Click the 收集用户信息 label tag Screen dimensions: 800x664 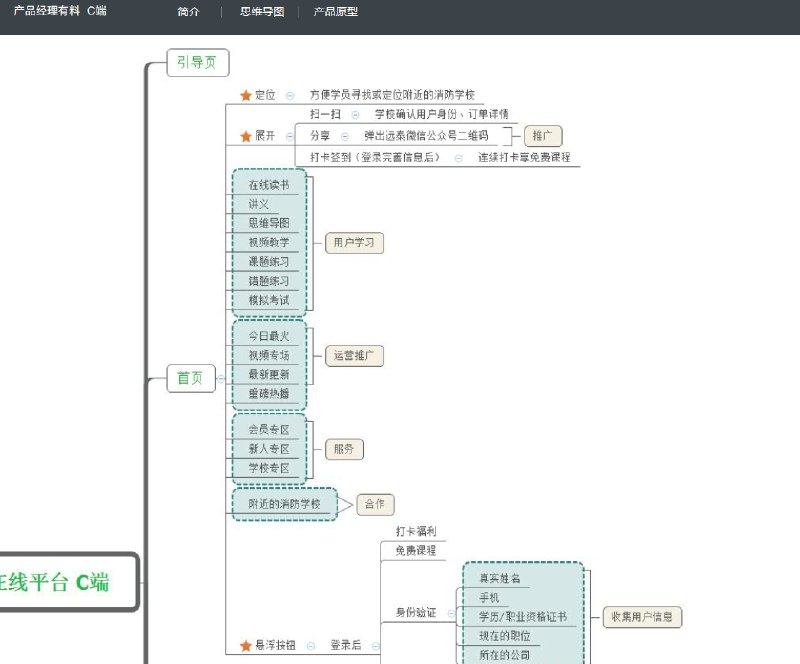[642, 617]
